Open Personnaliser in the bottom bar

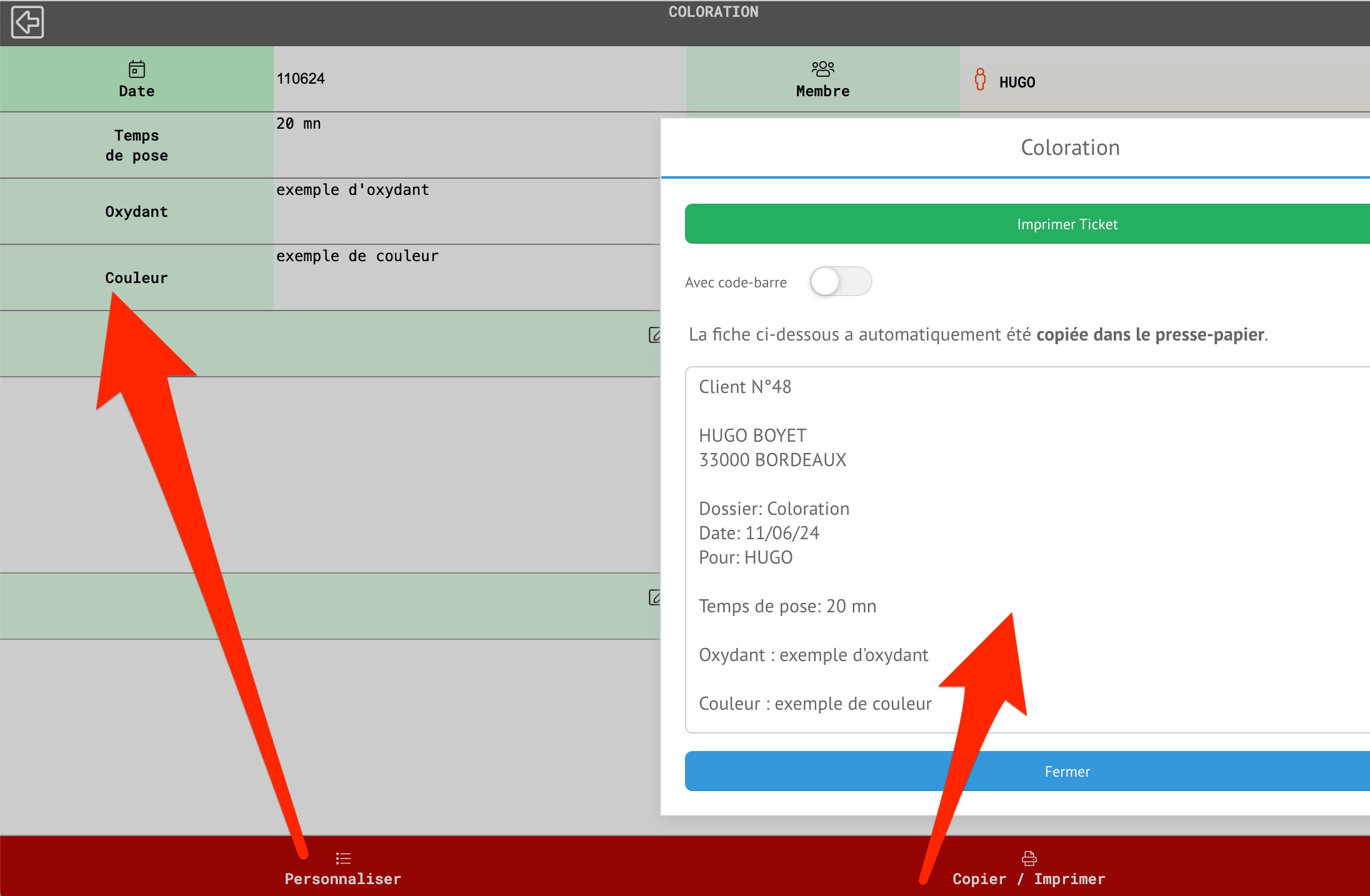[342, 879]
